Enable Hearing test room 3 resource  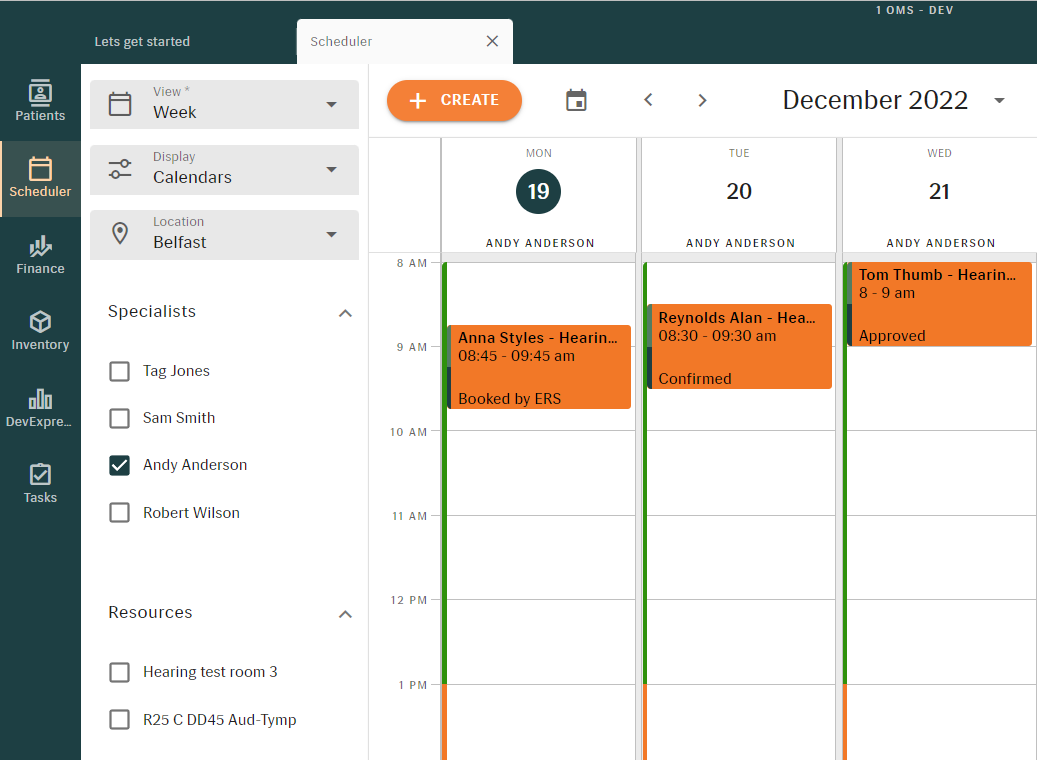(x=120, y=672)
